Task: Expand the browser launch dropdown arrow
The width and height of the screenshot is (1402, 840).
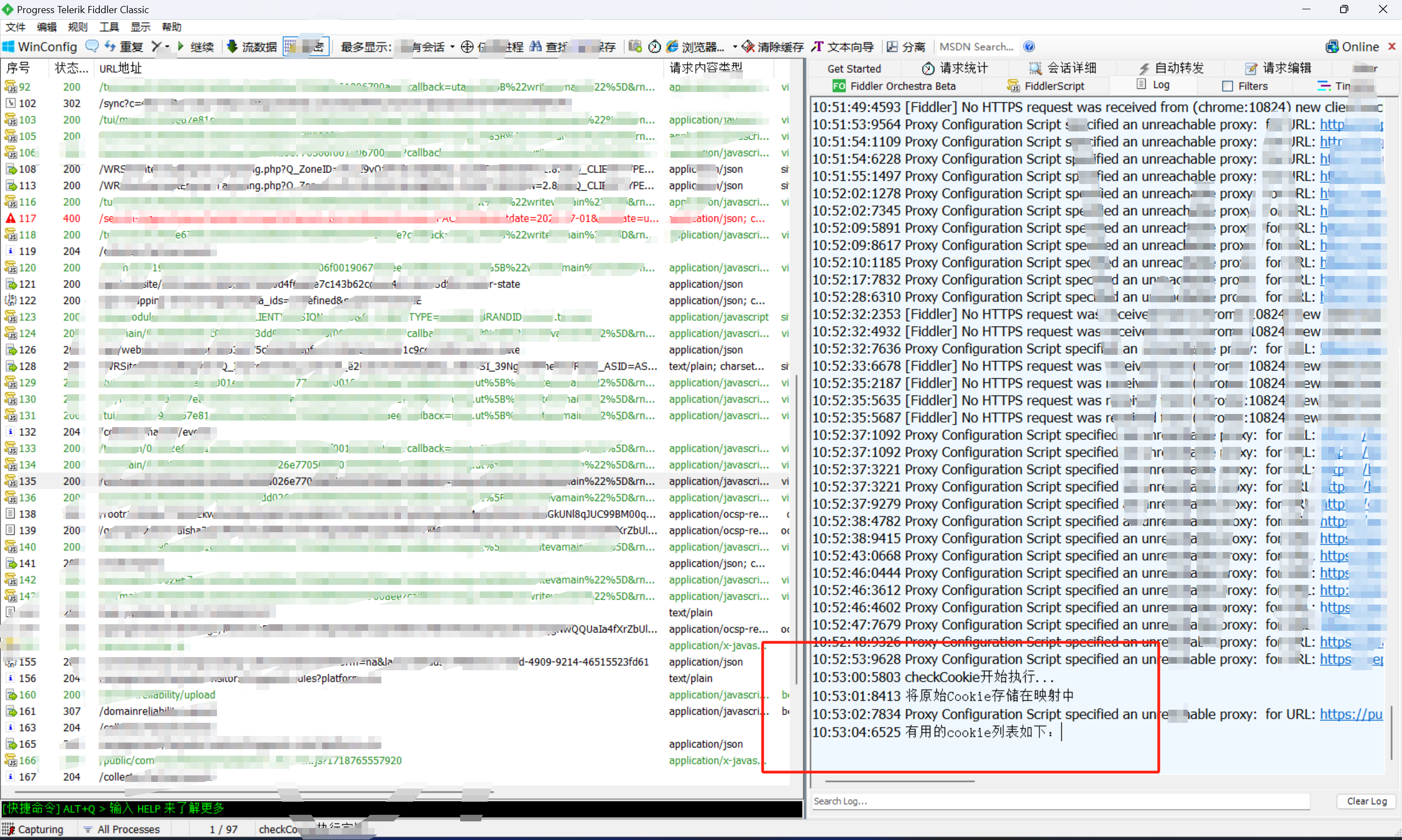Action: [x=734, y=47]
